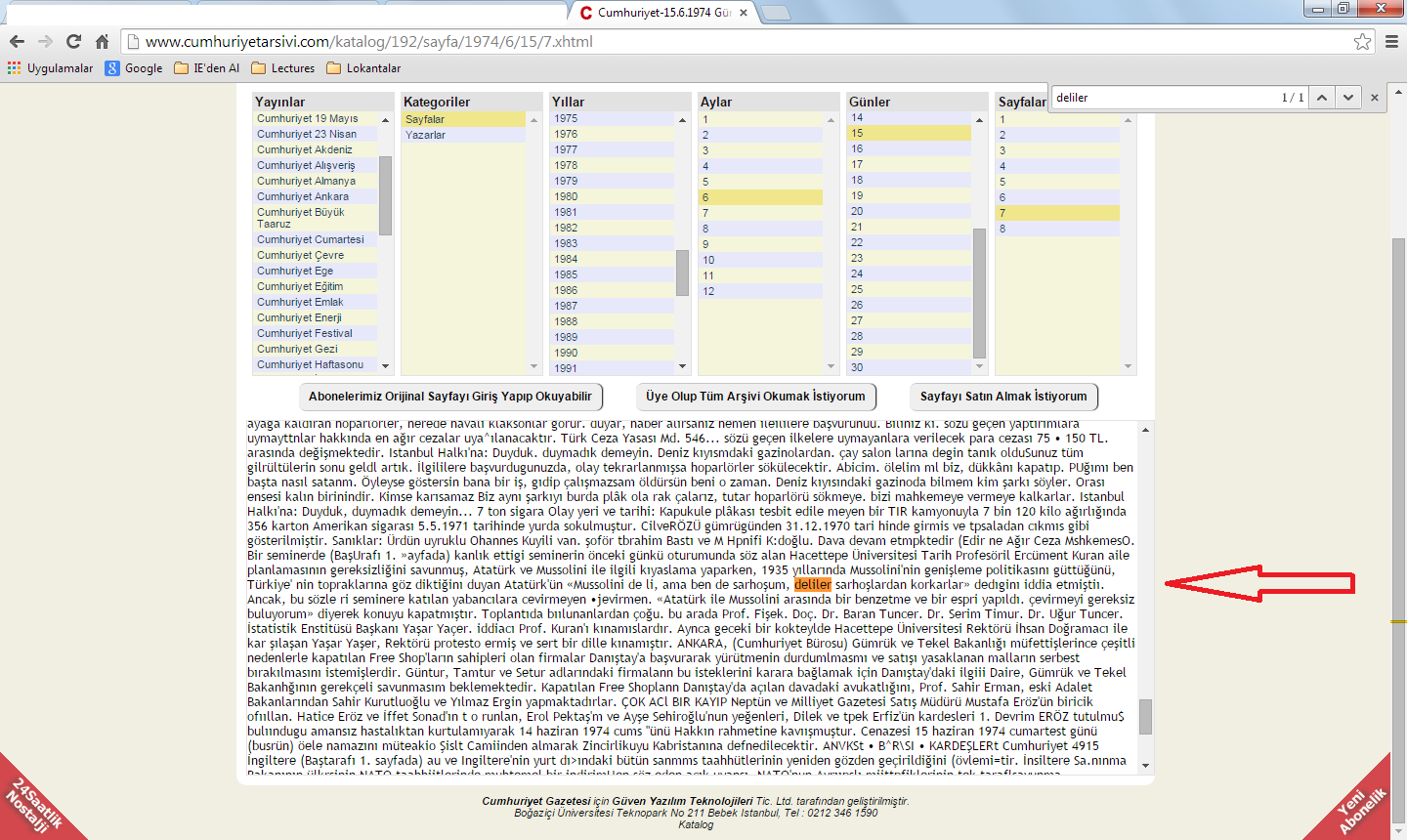This screenshot has width=1407, height=840.
Task: Click the Yayınlar list scrollbar thumb
Action: [385, 195]
